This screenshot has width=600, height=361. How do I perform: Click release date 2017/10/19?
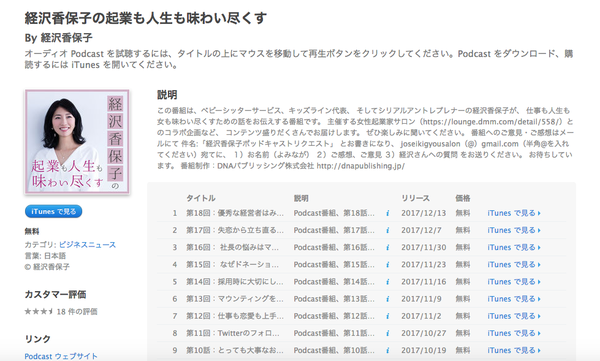(424, 351)
